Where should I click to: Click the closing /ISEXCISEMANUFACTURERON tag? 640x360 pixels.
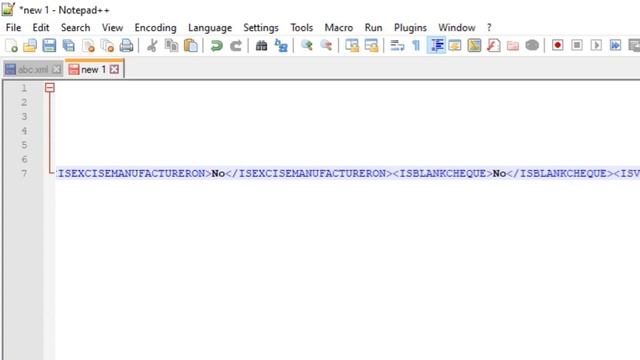click(x=309, y=173)
